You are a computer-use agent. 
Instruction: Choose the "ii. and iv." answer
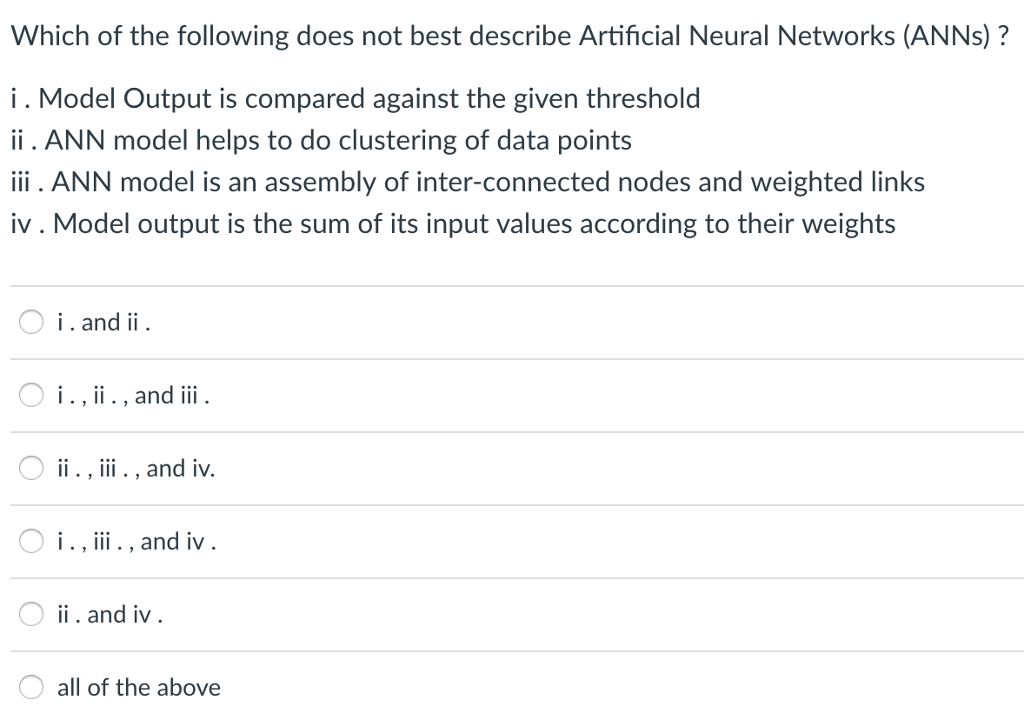[31, 614]
